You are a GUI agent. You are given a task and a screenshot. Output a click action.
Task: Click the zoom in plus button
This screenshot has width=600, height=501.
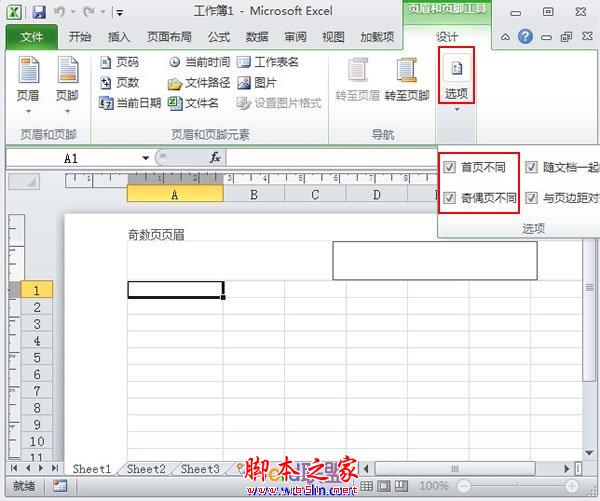pyautogui.click(x=572, y=486)
